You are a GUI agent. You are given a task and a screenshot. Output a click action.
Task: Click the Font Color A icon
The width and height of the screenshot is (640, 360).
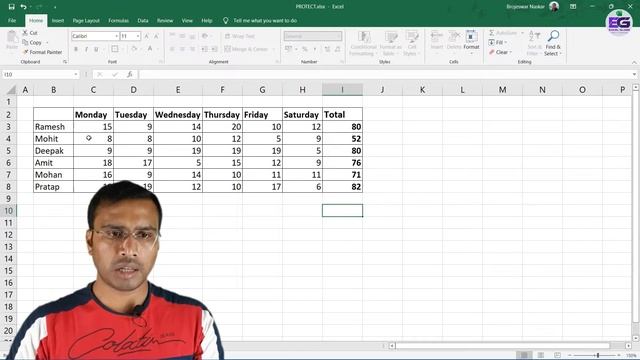150,49
